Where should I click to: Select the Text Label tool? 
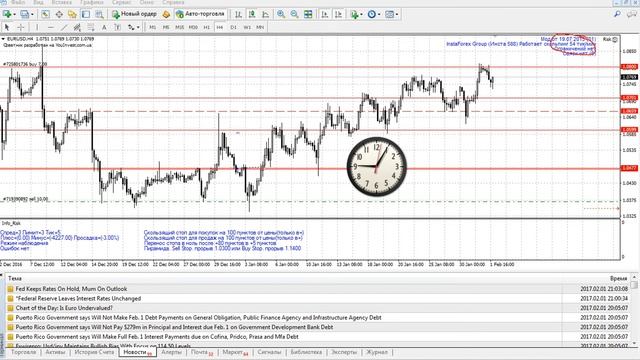[118, 27]
